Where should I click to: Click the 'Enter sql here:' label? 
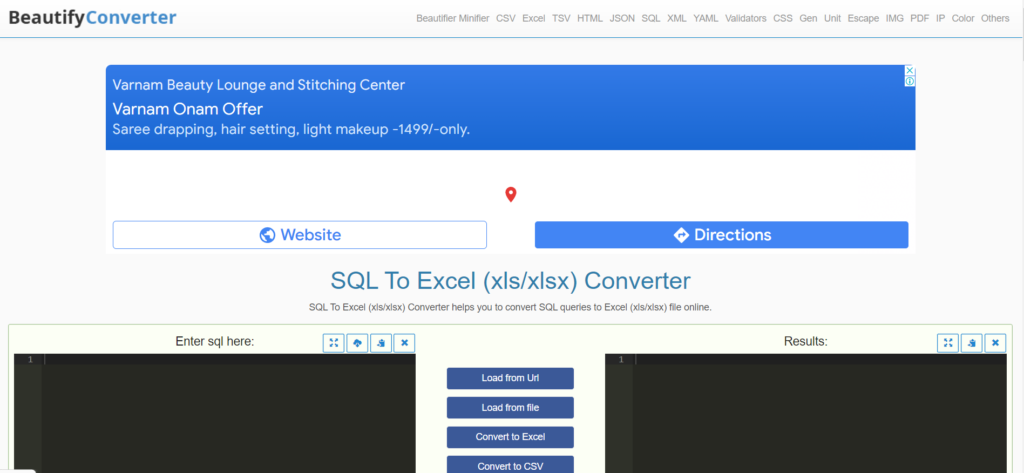coord(215,341)
